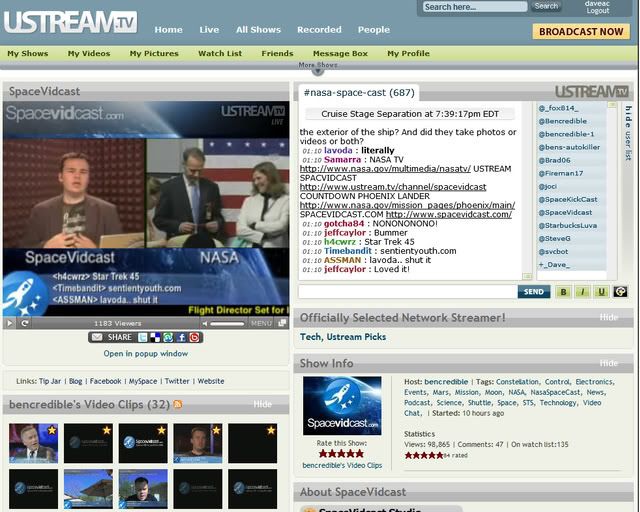
Task: Open the Mars tag link
Action: click(x=441, y=392)
